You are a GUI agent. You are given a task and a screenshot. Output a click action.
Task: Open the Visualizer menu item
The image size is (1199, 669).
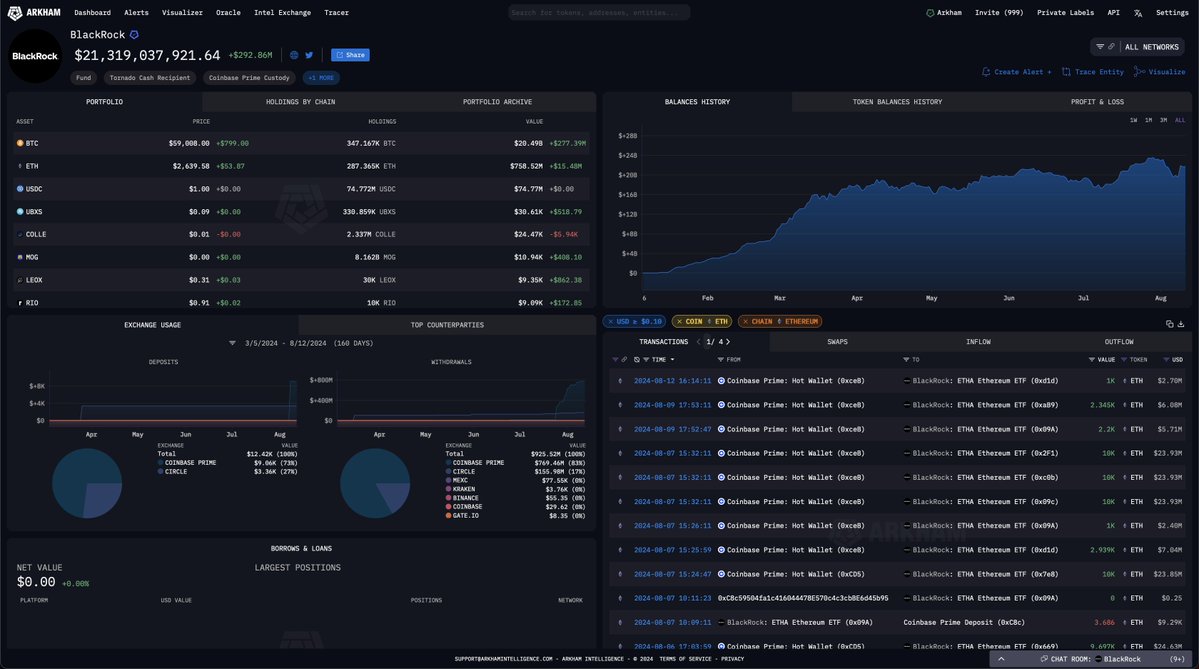pyautogui.click(x=182, y=13)
